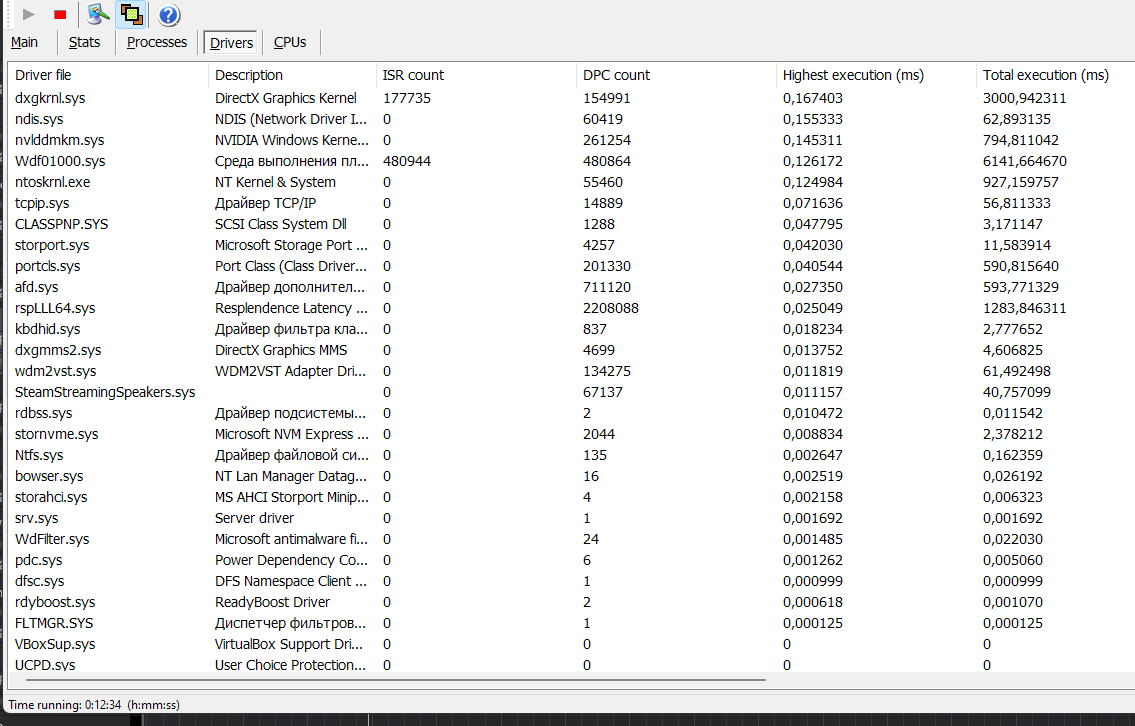Switch to the Main tab
The width and height of the screenshot is (1135, 726).
[x=25, y=43]
